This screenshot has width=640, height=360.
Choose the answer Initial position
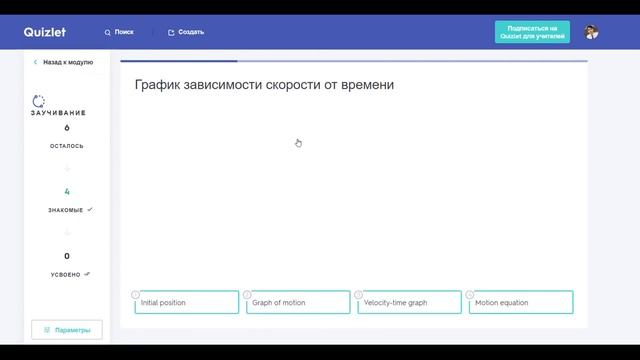pyautogui.click(x=187, y=302)
